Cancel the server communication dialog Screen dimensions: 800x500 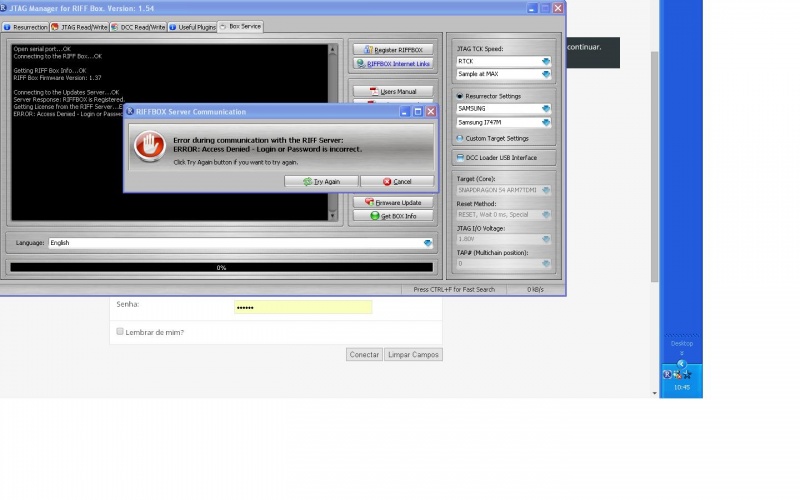(x=397, y=181)
